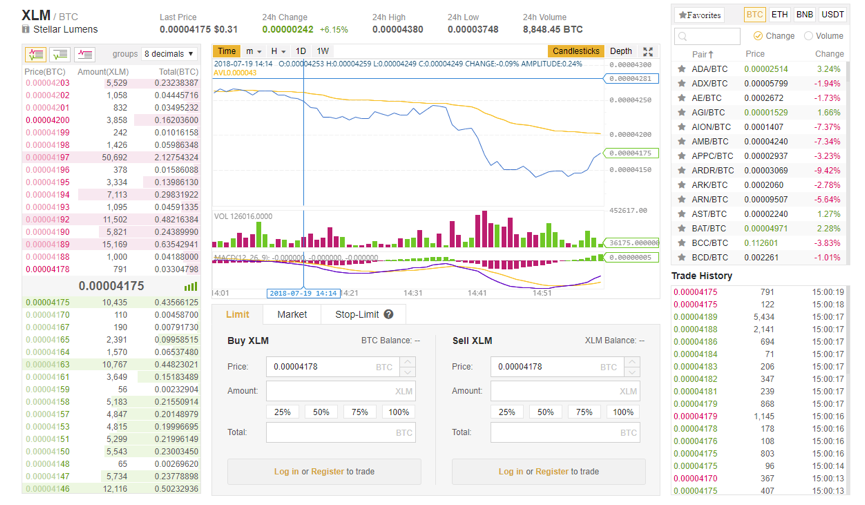Decrease Sell price with down stepper
The image size is (865, 505).
coord(632,371)
